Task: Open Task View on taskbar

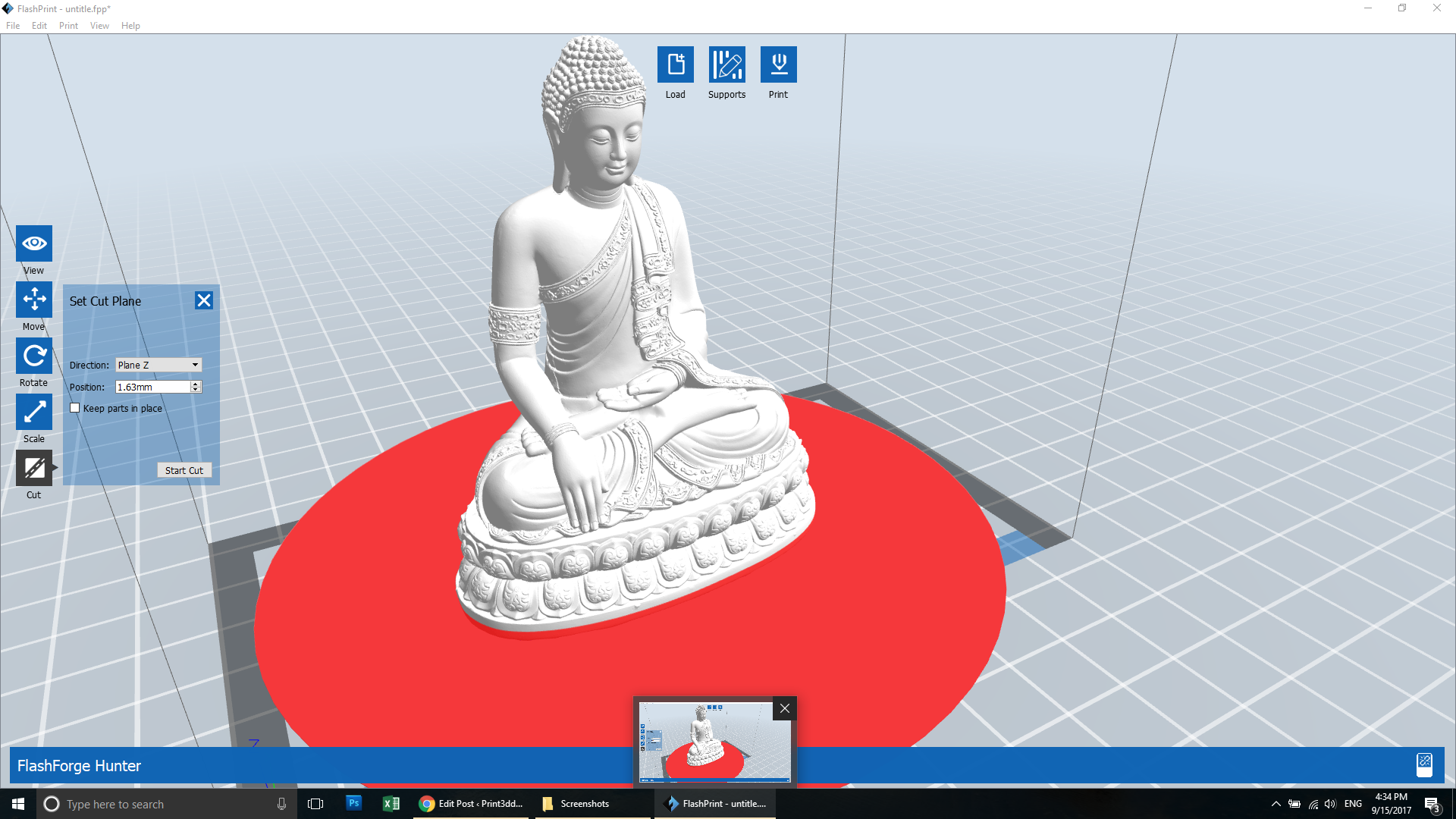Action: coord(315,804)
